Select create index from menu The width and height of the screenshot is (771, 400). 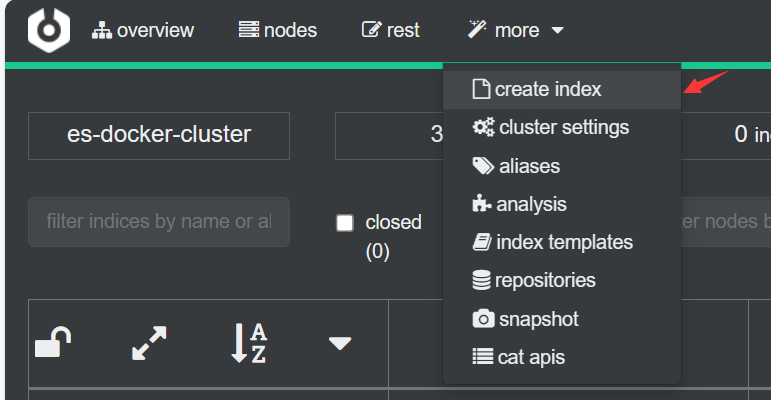pos(548,89)
